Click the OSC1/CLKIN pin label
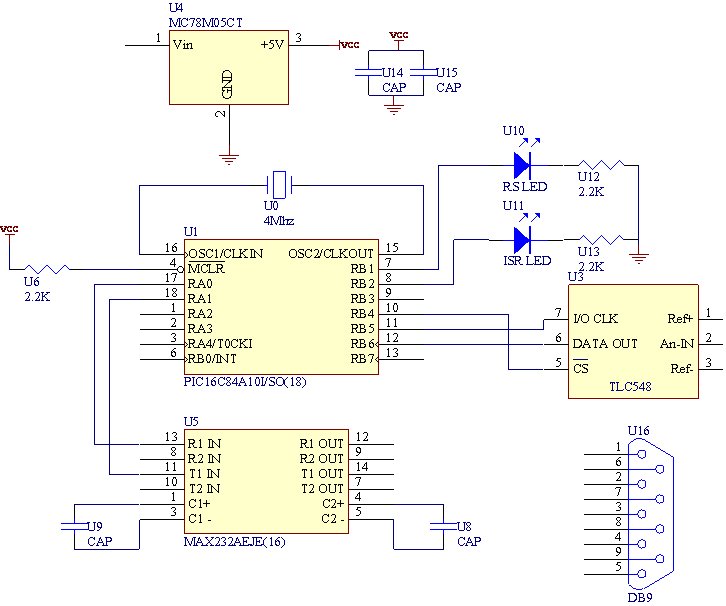Screen dimensions: 726x606 (225, 254)
